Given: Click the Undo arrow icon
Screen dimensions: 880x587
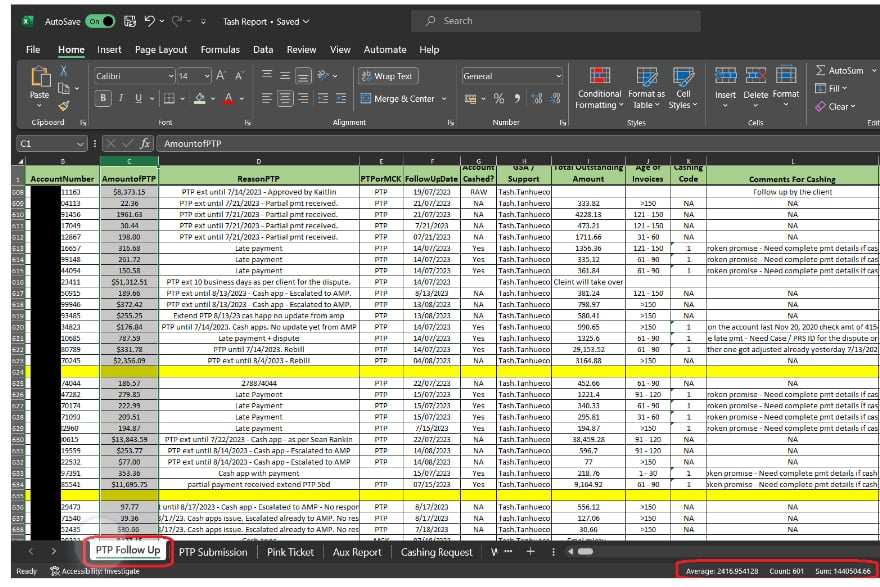Looking at the screenshot, I should tap(150, 21).
